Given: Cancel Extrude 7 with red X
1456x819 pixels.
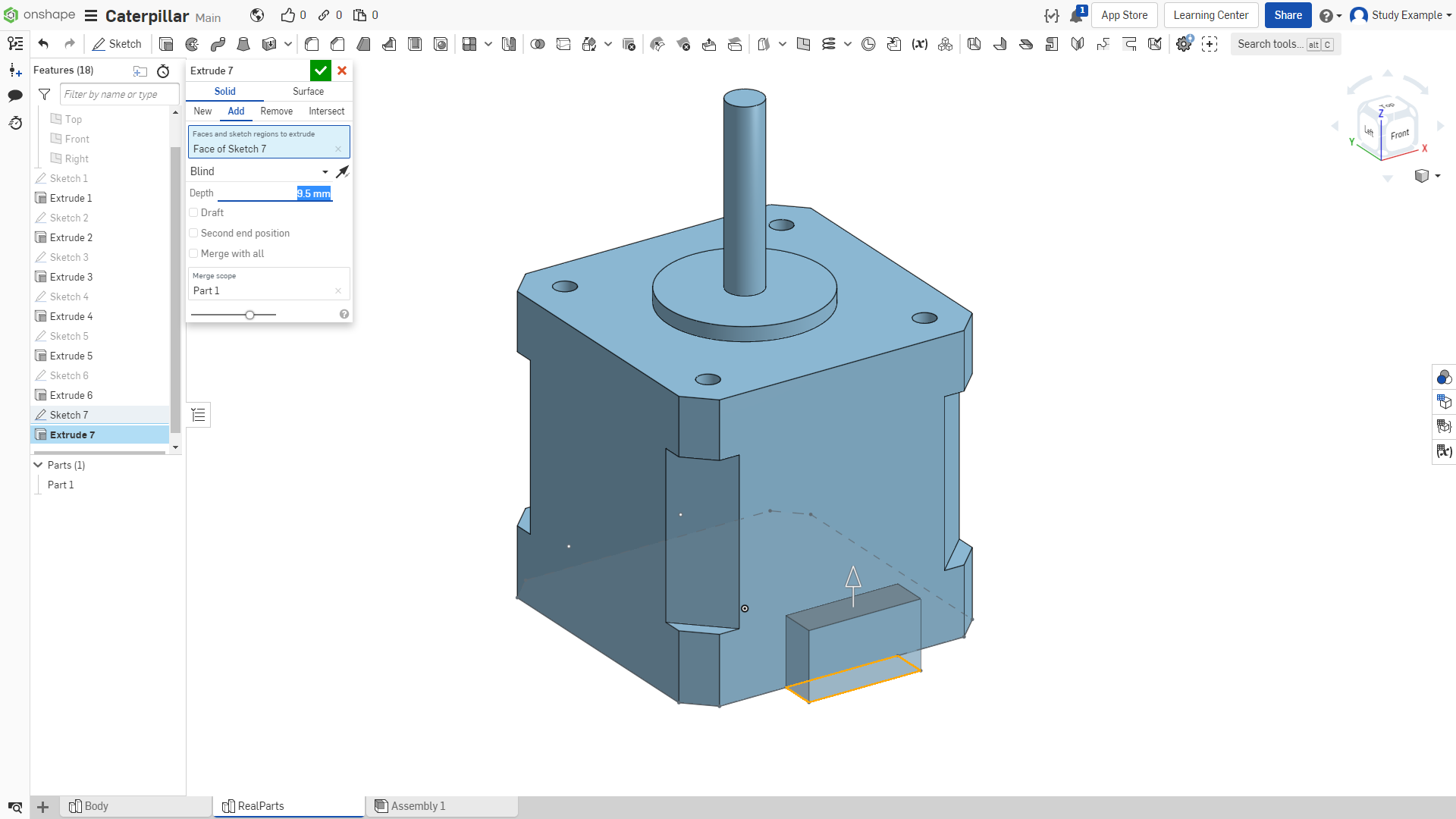Looking at the screenshot, I should click(342, 71).
